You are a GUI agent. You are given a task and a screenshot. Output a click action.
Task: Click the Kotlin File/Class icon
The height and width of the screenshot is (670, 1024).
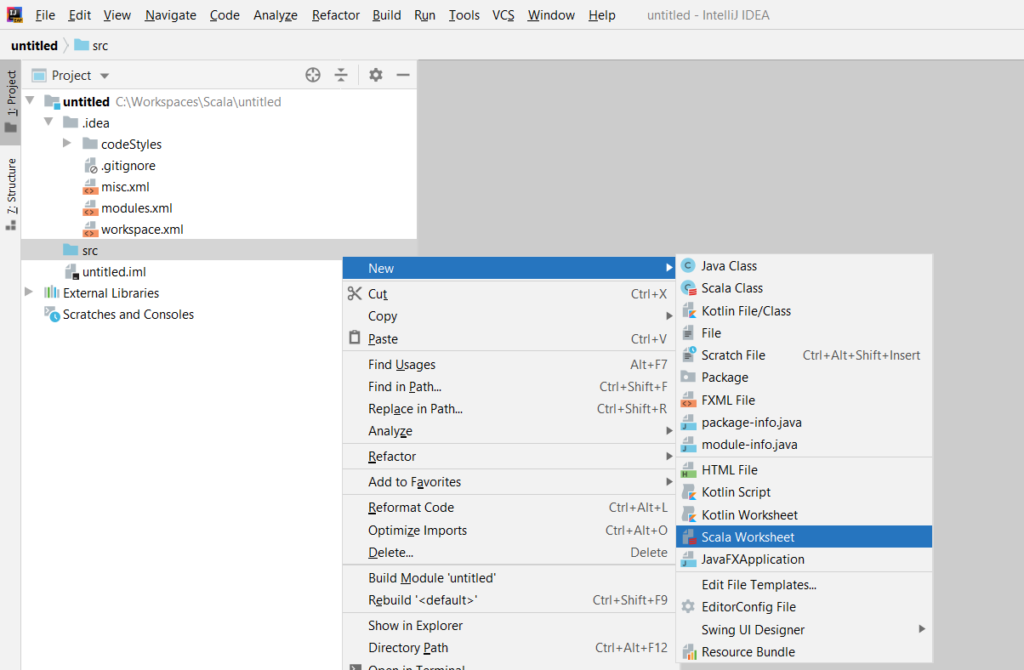(x=688, y=311)
